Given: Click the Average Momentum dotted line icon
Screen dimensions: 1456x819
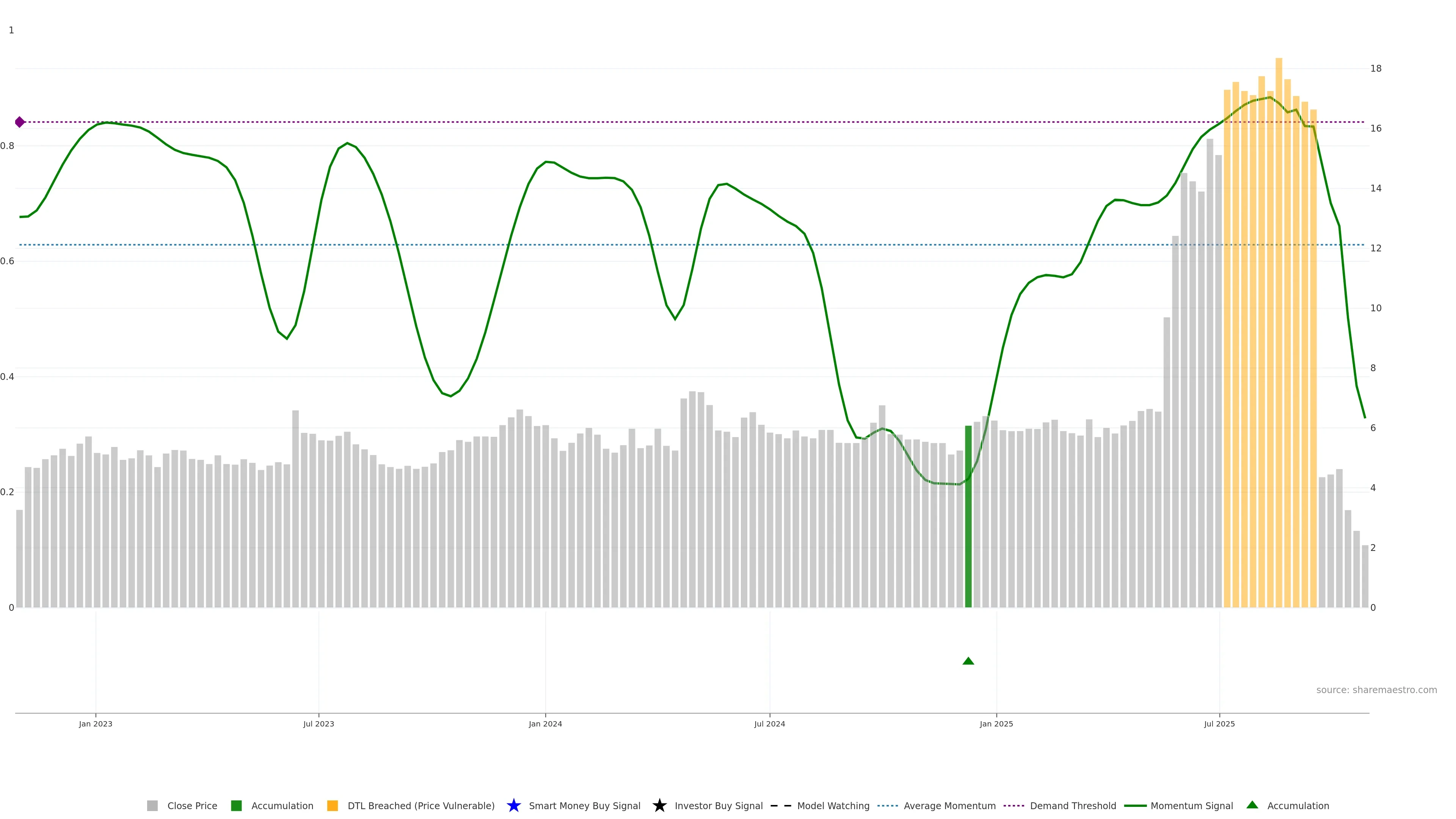Looking at the screenshot, I should pos(887,805).
